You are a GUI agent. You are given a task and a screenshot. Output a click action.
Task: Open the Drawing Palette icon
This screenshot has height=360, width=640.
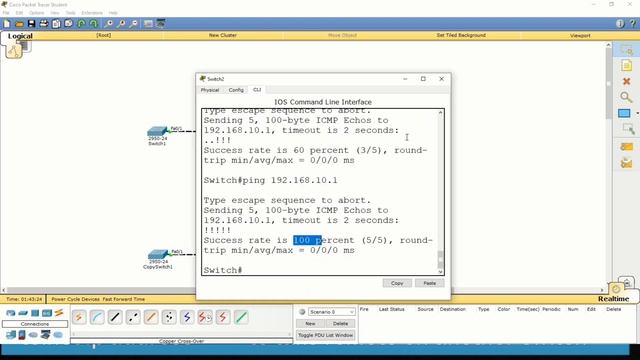point(148,24)
